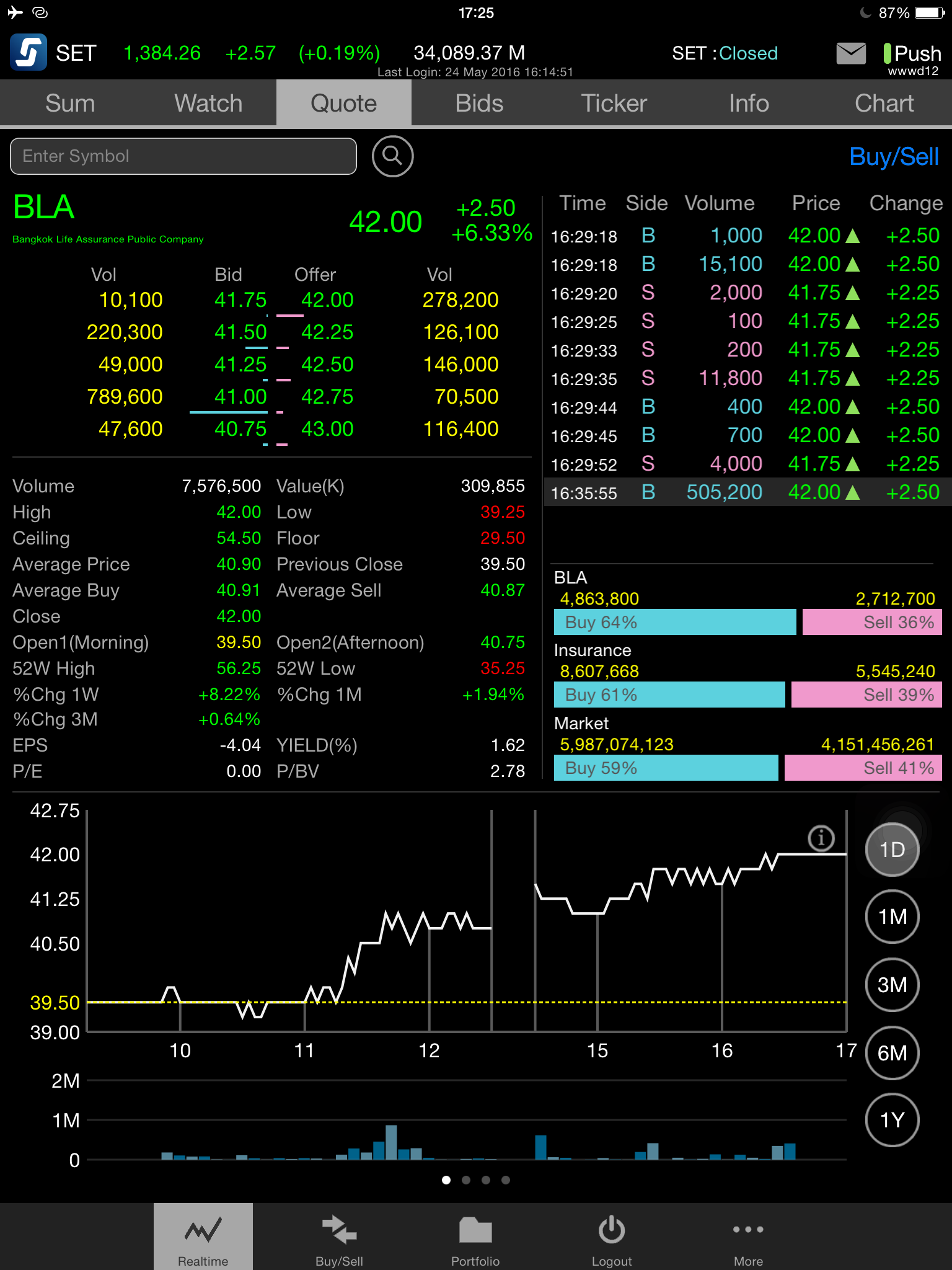Viewport: 952px width, 1270px height.
Task: Tap the 16:29:52 ticker time
Action: pos(584,464)
